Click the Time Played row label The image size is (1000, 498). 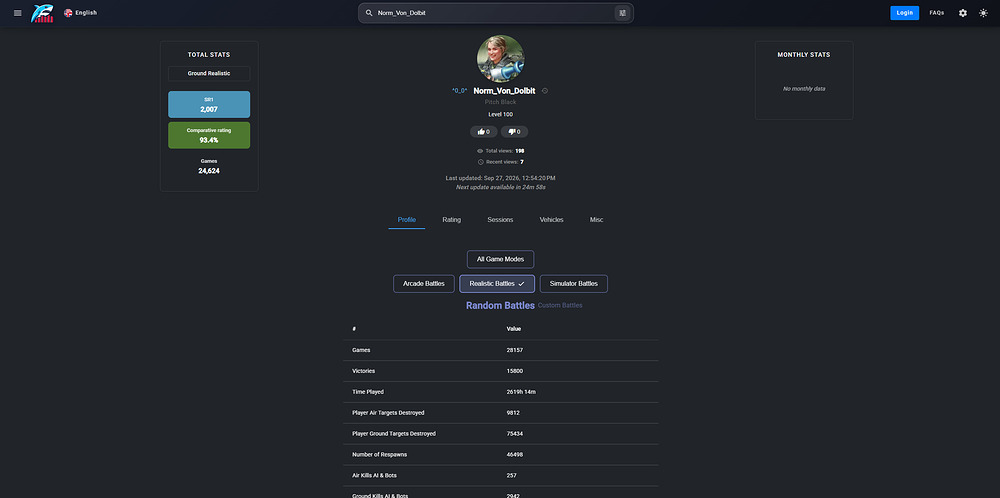(368, 392)
